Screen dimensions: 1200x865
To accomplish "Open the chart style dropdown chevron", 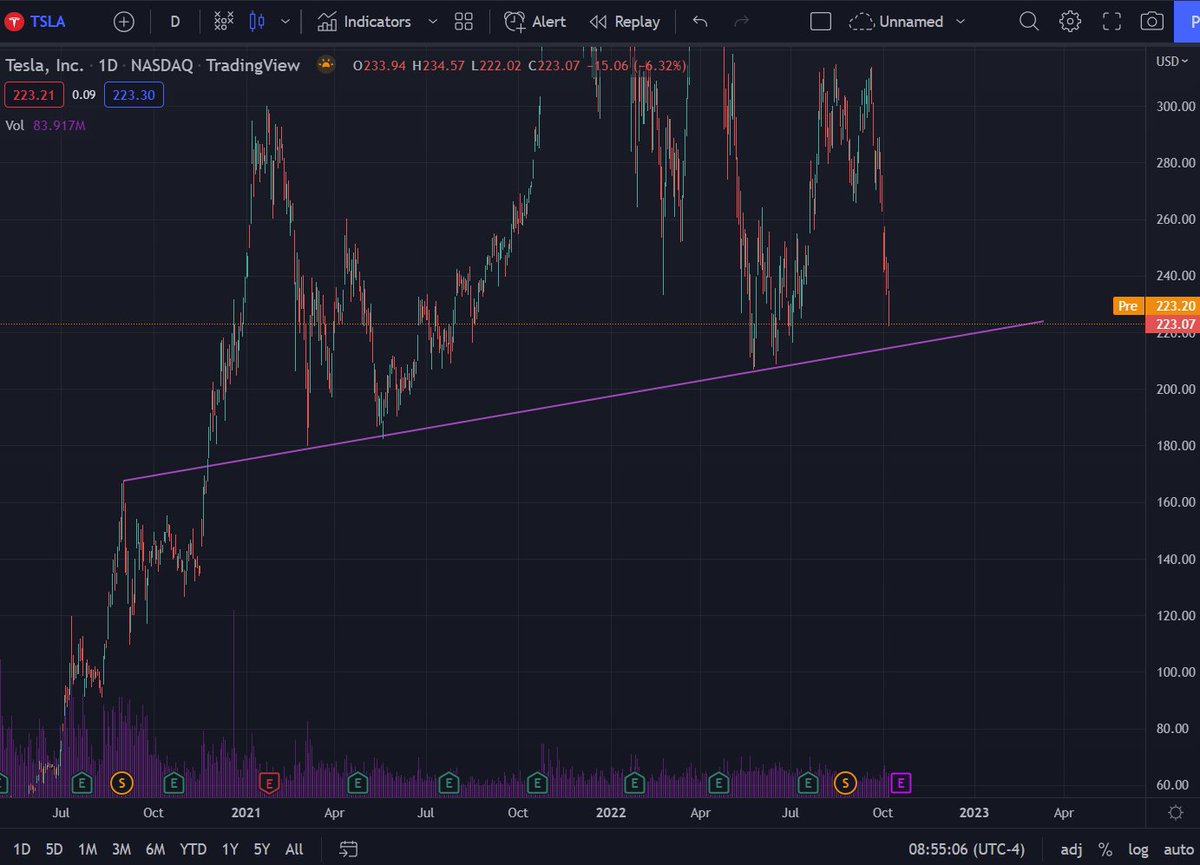I will (283, 21).
